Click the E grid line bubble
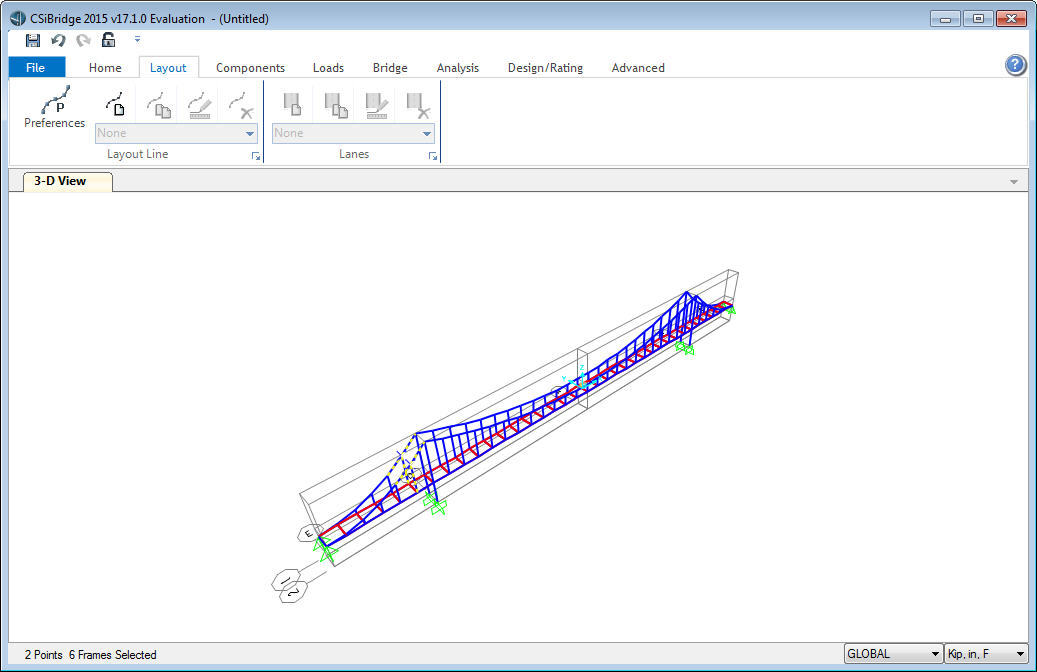This screenshot has width=1037, height=672. point(310,533)
